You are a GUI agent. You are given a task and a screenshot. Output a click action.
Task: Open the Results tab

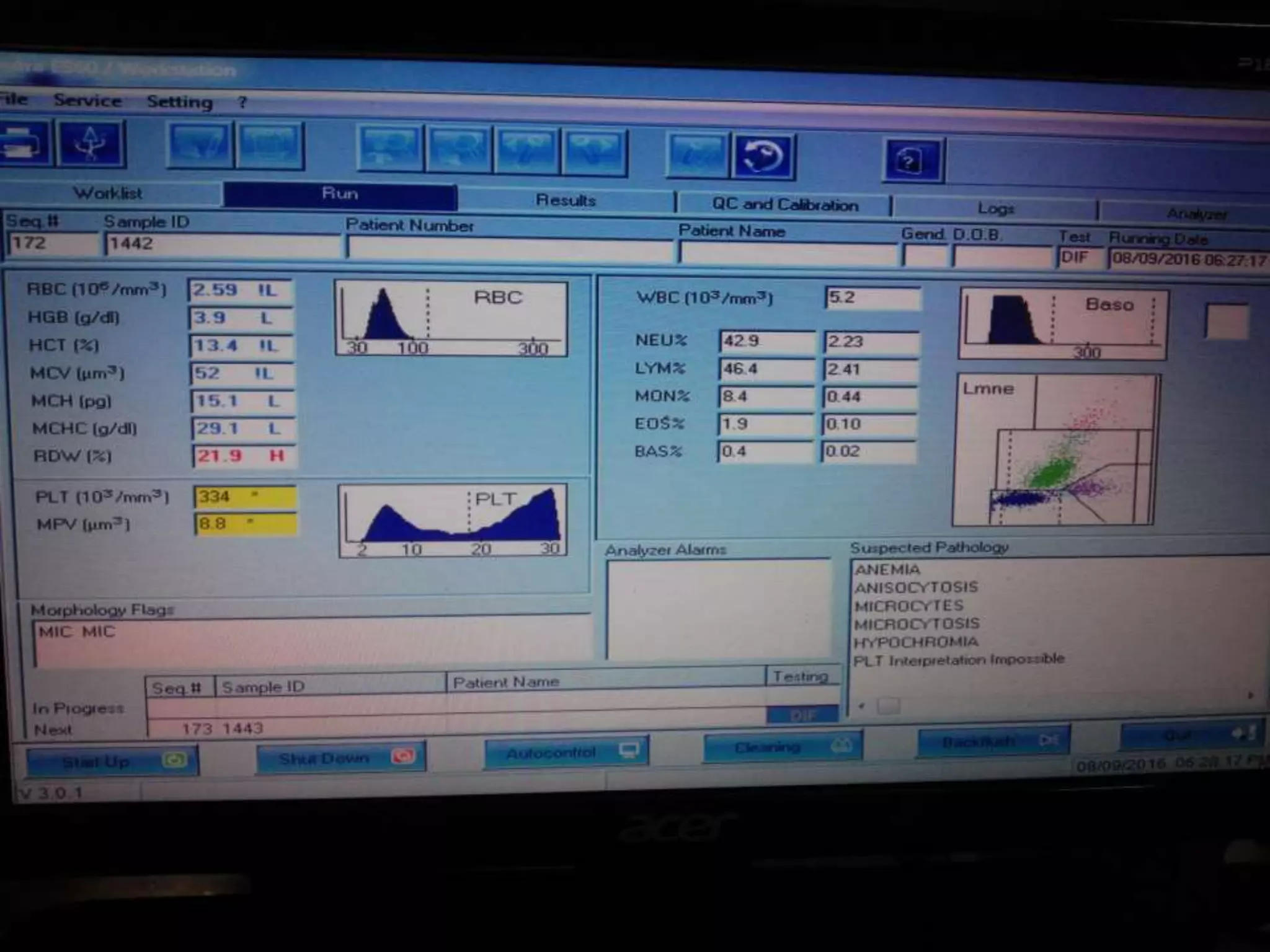click(565, 200)
